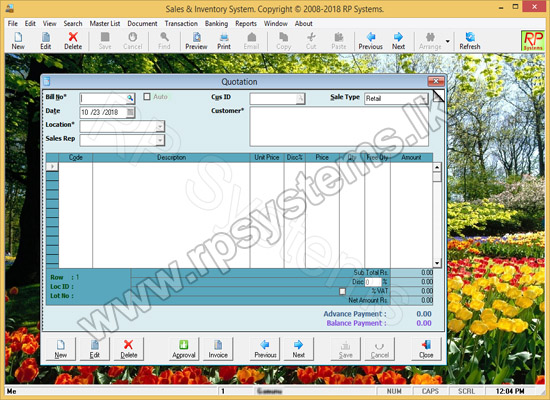
Task: Click the Invoice button
Action: 218,349
